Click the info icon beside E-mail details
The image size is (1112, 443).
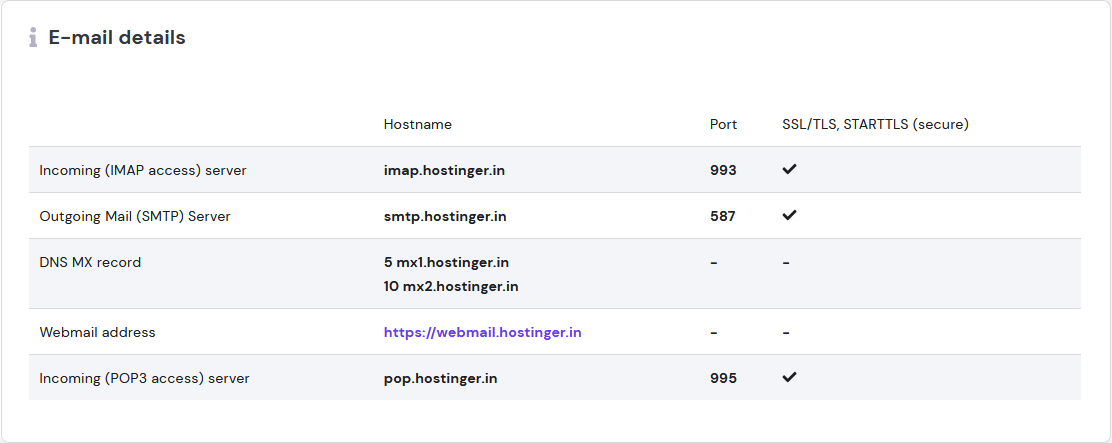33,38
